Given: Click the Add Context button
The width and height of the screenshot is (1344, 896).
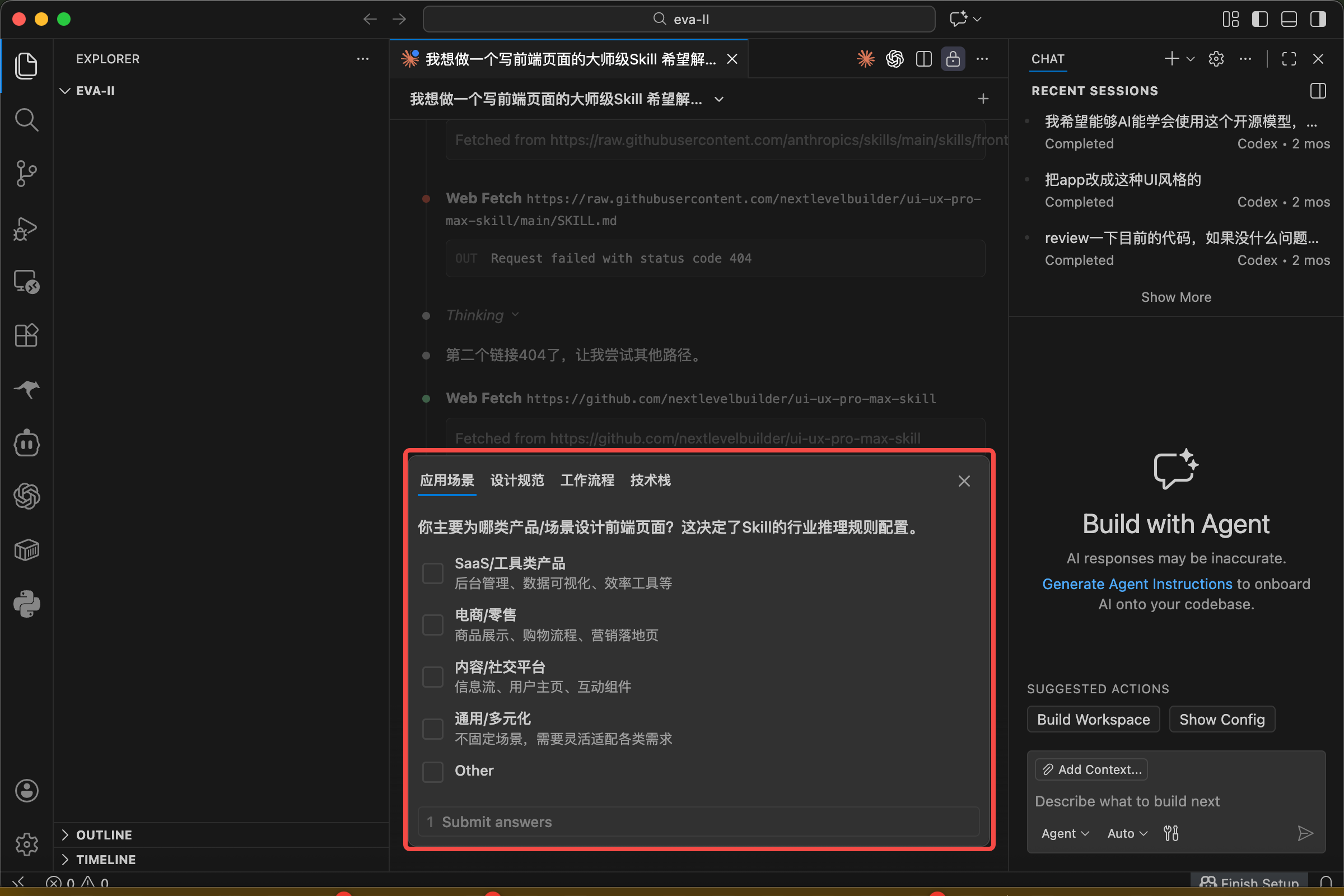Looking at the screenshot, I should tap(1091, 769).
